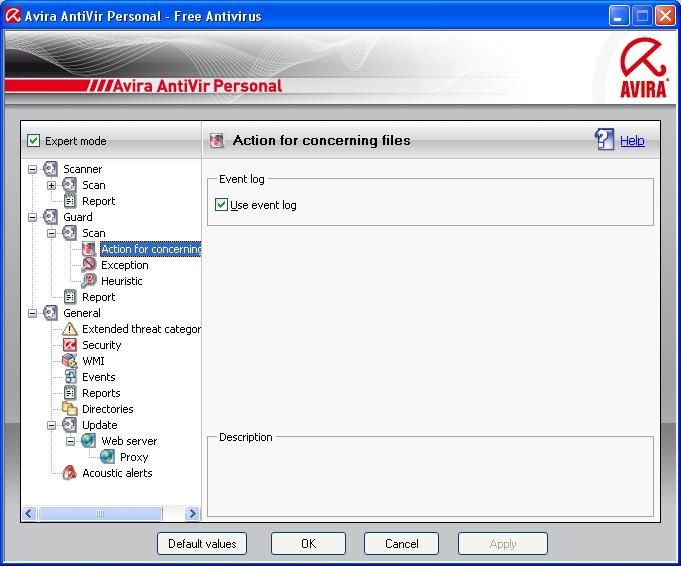Disable the Expert mode checkbox
This screenshot has height=566, width=681.
[33, 141]
